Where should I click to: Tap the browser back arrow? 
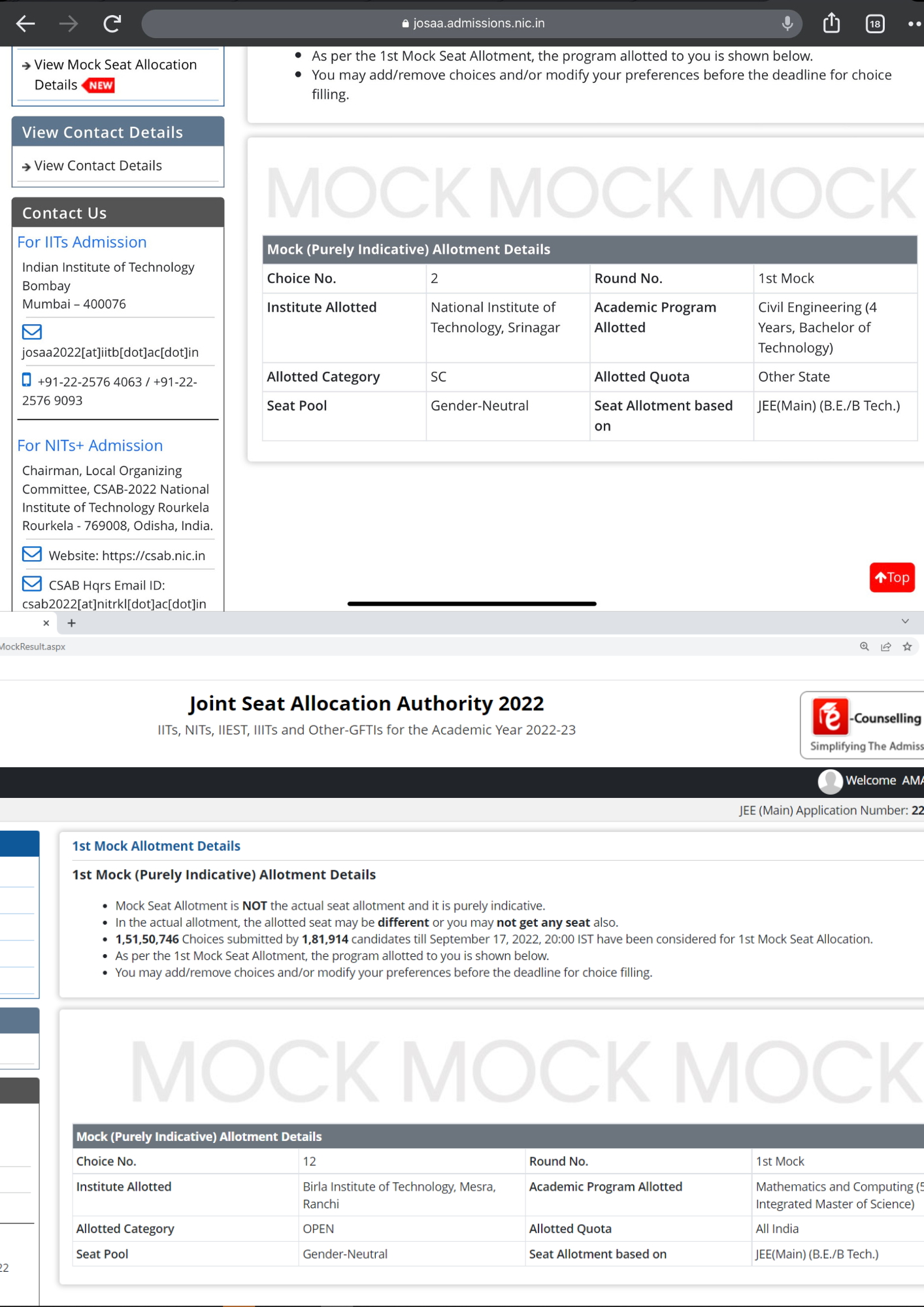point(25,24)
